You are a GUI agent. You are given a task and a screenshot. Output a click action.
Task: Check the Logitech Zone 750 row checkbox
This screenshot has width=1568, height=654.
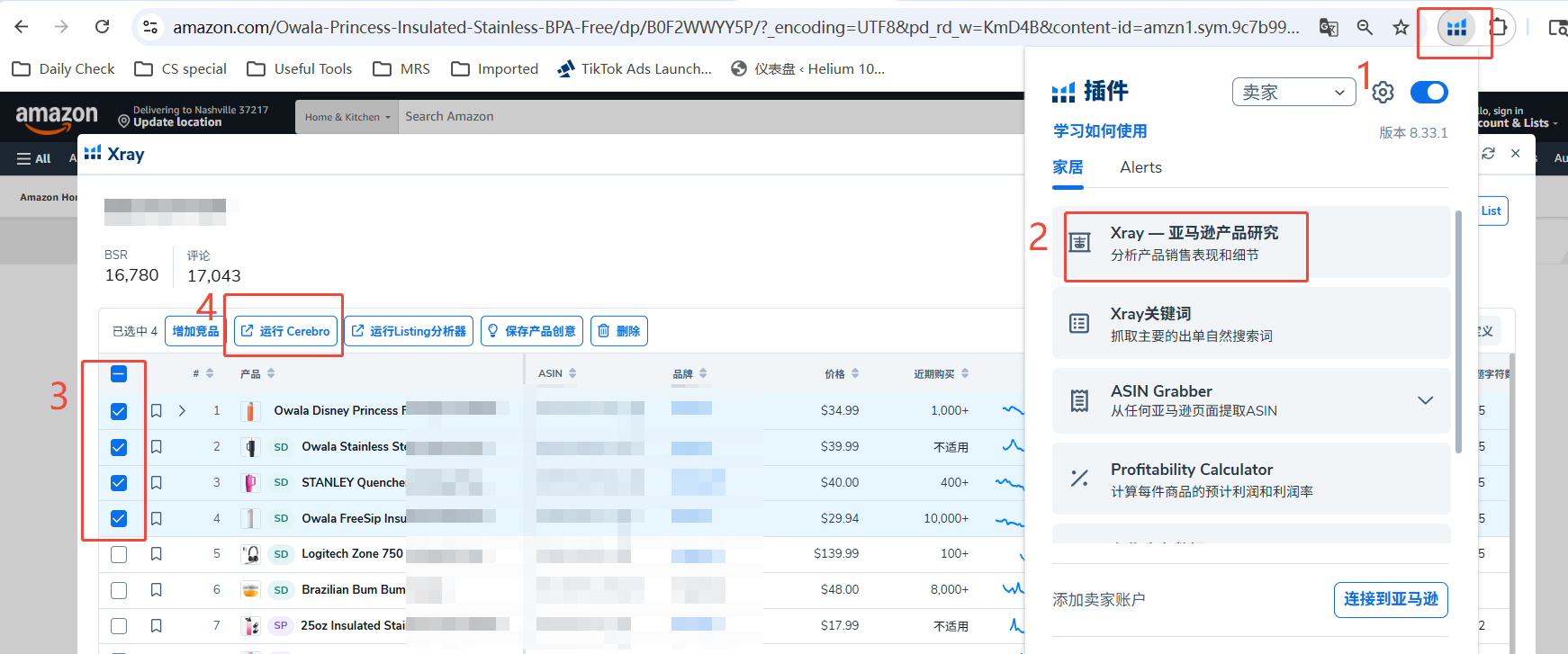(x=119, y=554)
